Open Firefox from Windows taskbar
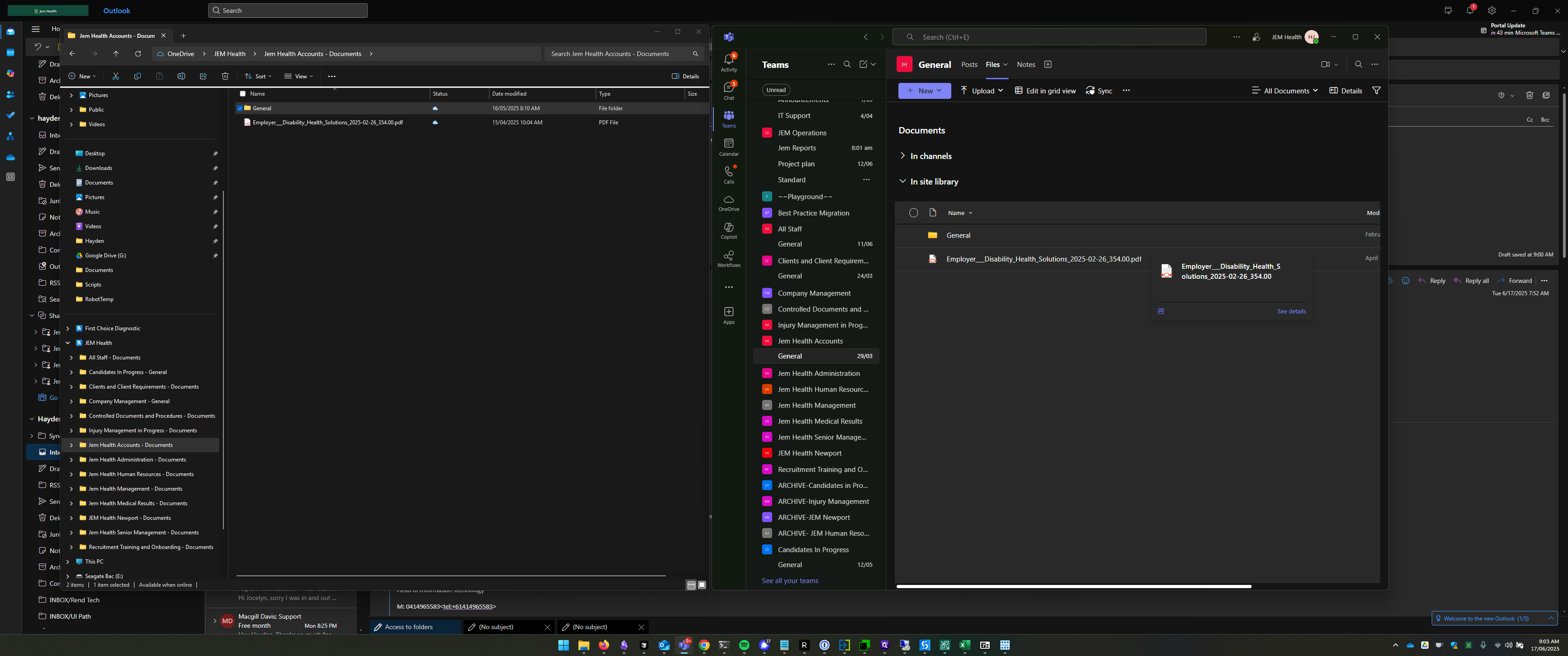 pos(603,645)
